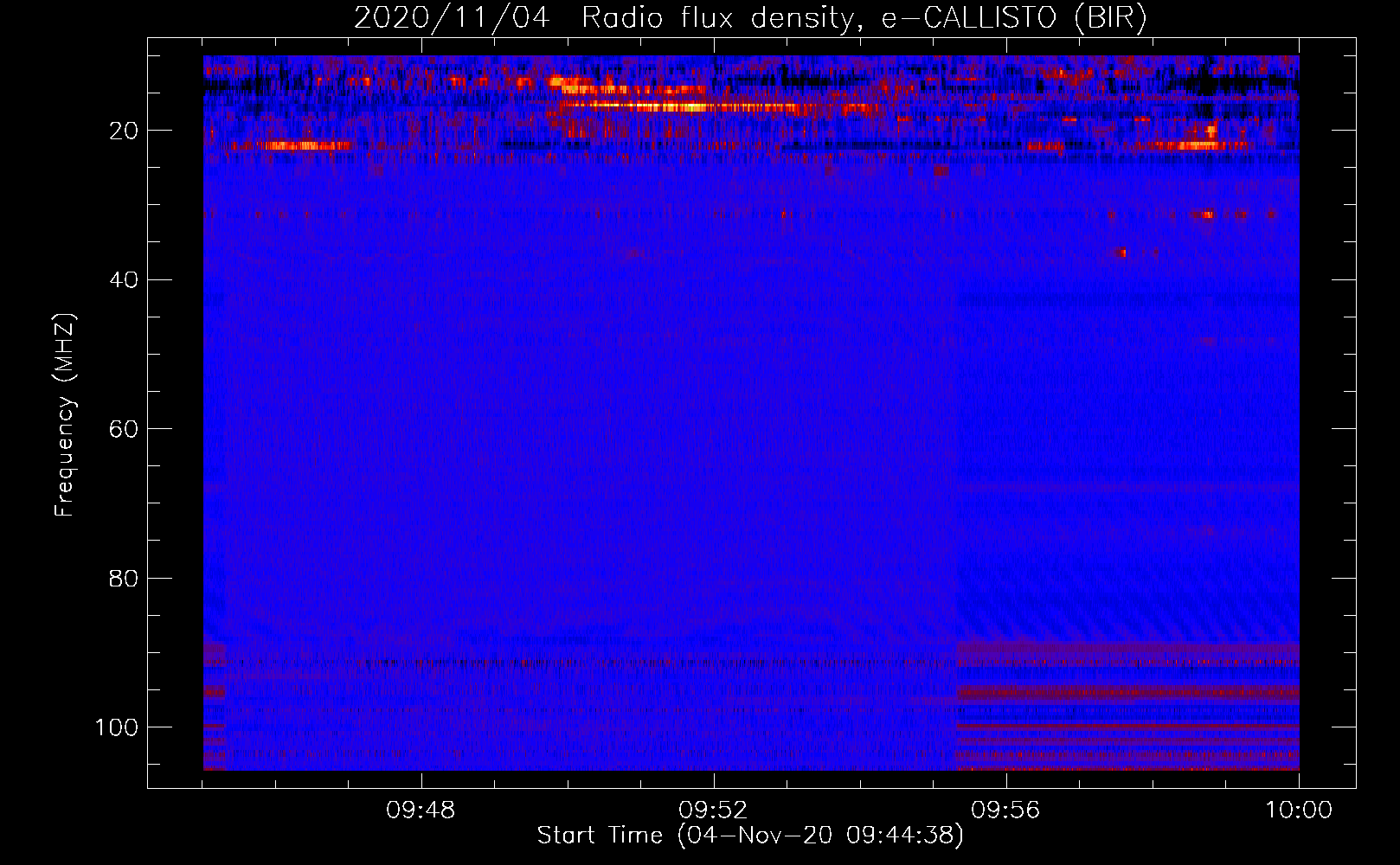Click the 09:56 time tick label
The height and width of the screenshot is (865, 1400).
(x=1006, y=811)
